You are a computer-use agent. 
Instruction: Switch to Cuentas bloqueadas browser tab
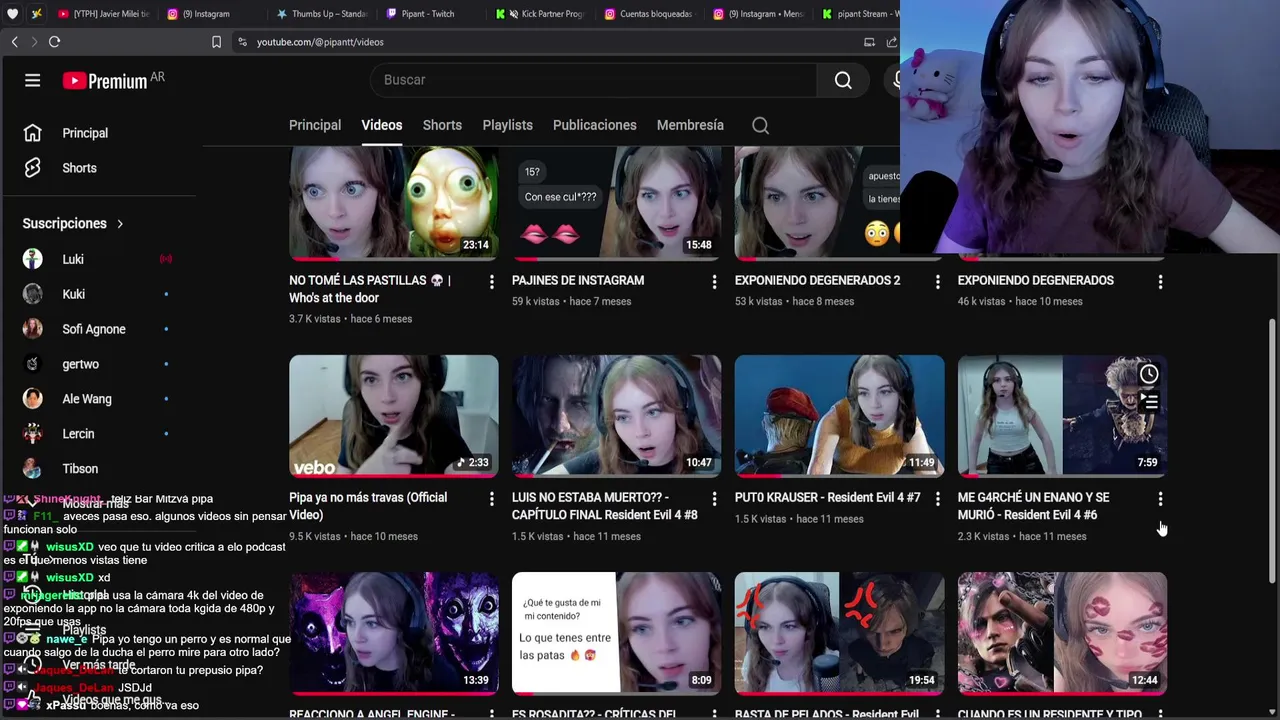tap(648, 14)
